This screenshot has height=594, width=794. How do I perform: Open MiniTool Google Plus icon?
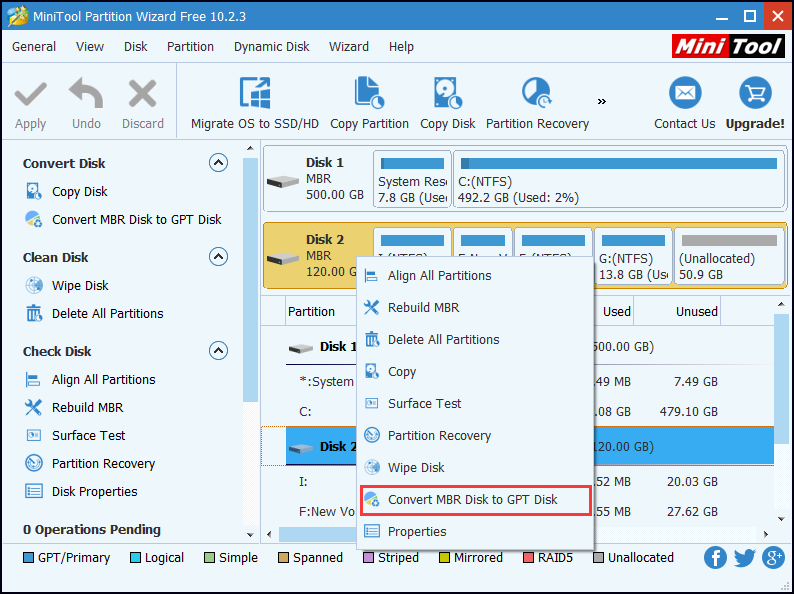pos(773,558)
